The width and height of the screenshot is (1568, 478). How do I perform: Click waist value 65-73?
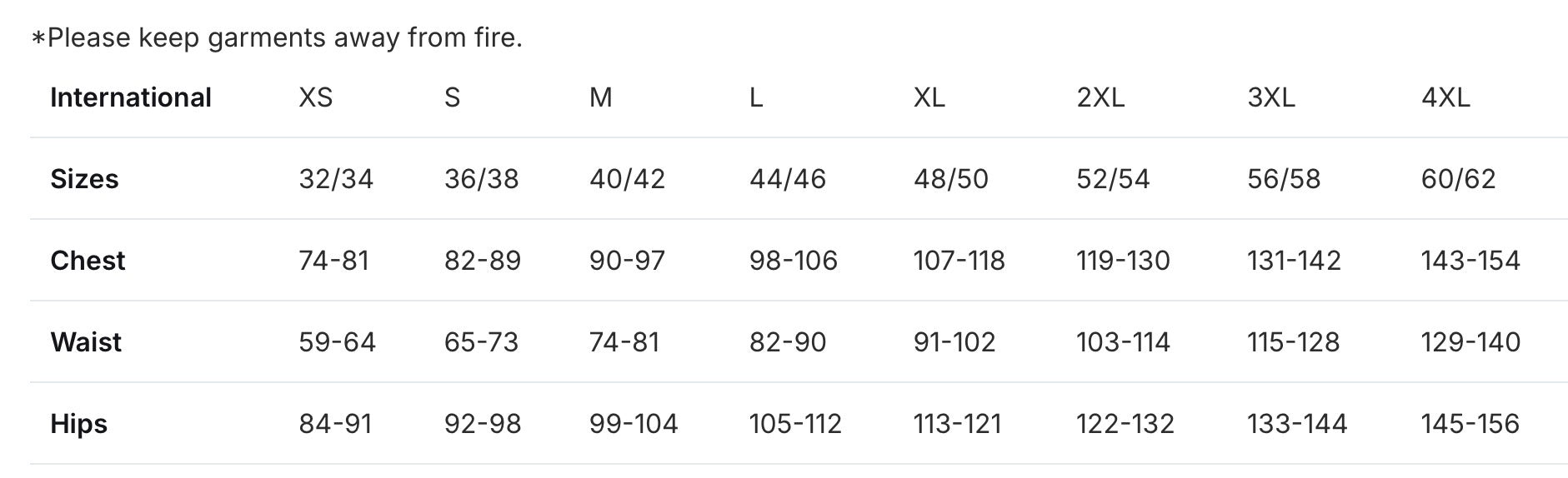(481, 342)
